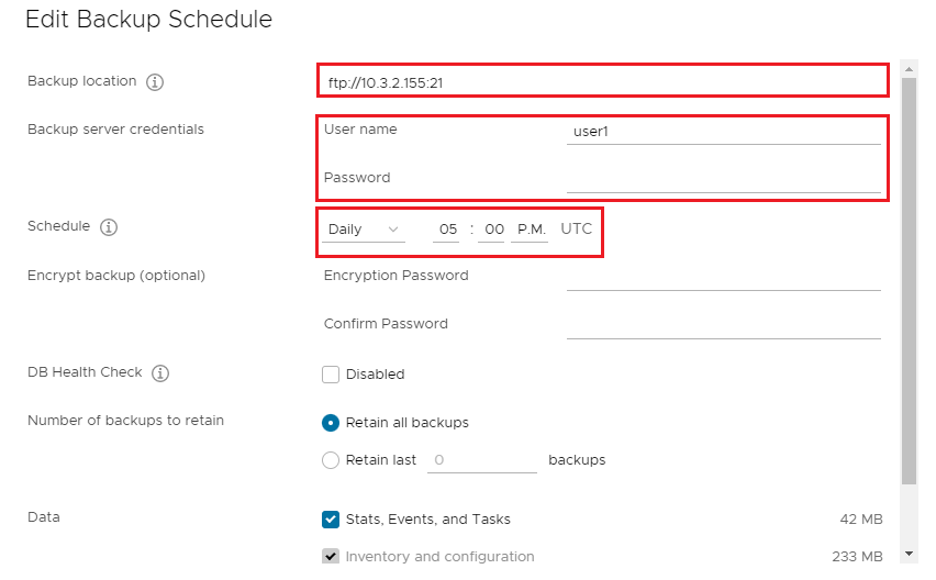The width and height of the screenshot is (936, 580).
Task: Click the Inventory and configuration checkbox
Action: (331, 556)
